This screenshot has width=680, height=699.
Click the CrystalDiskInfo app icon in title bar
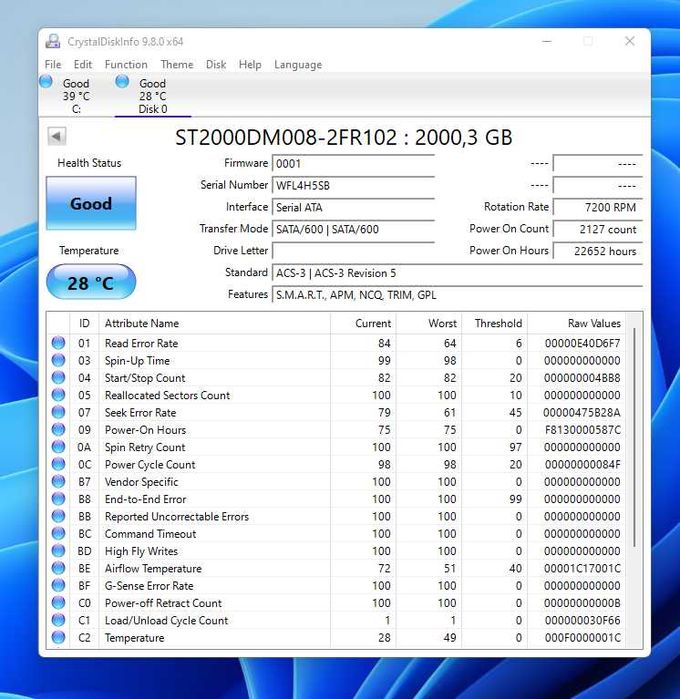53,41
